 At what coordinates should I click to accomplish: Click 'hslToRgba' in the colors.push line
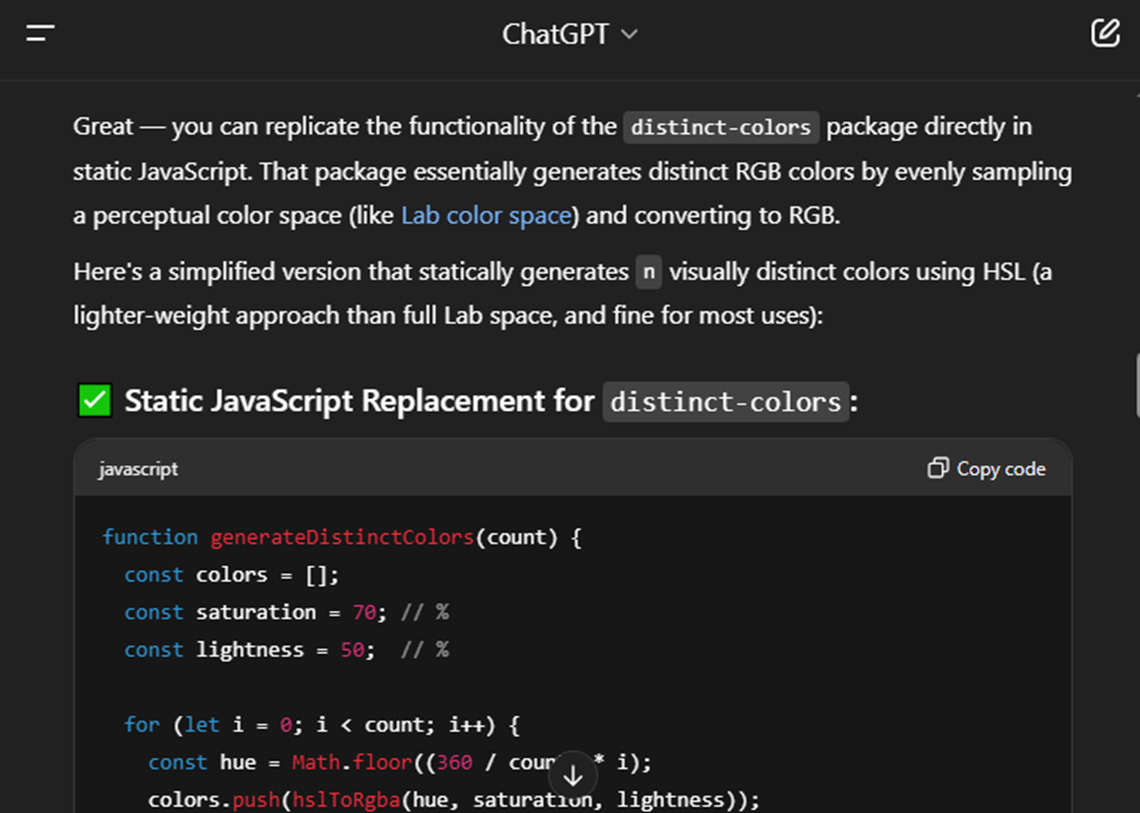346,800
